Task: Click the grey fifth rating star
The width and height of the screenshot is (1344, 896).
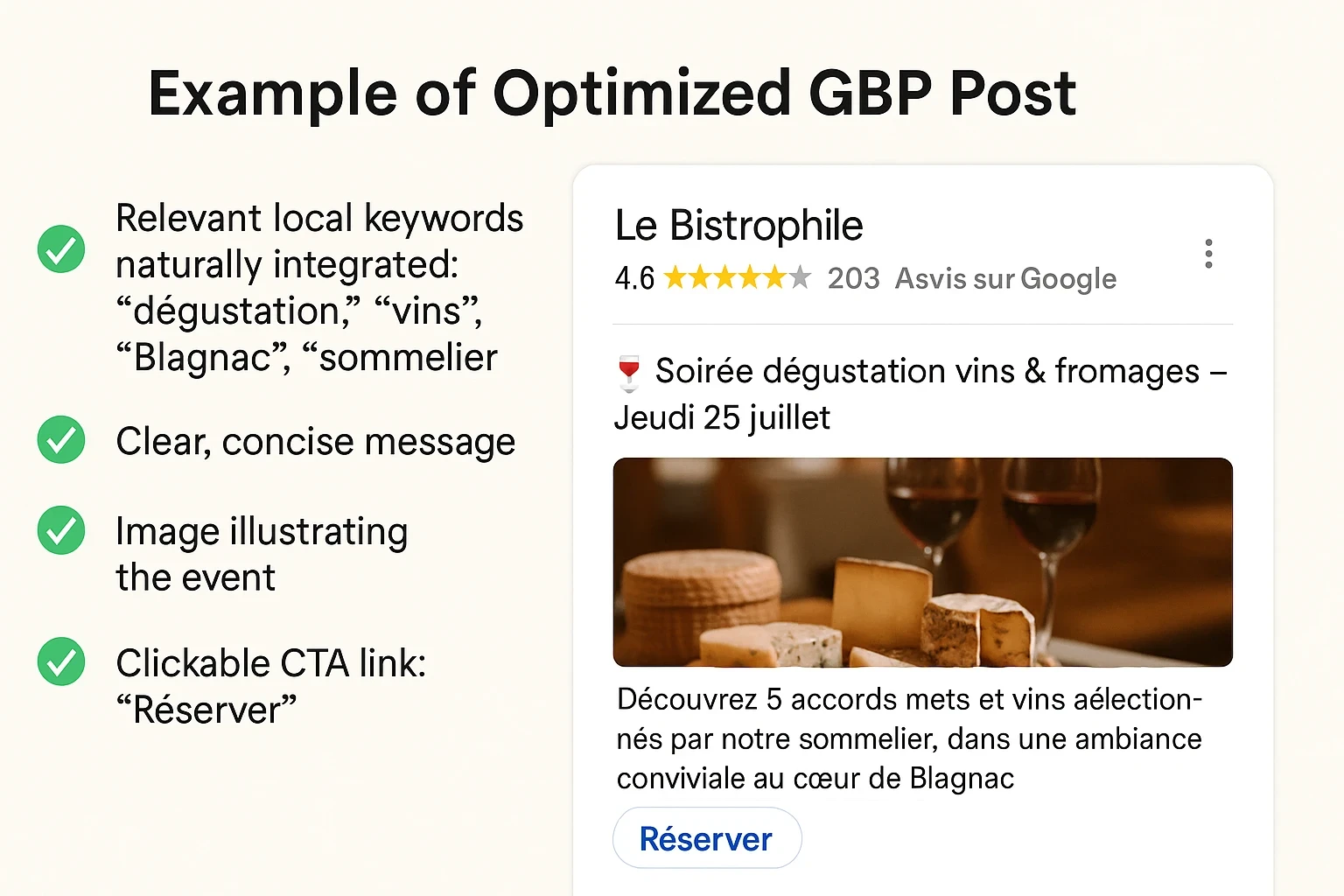Action: tap(799, 278)
